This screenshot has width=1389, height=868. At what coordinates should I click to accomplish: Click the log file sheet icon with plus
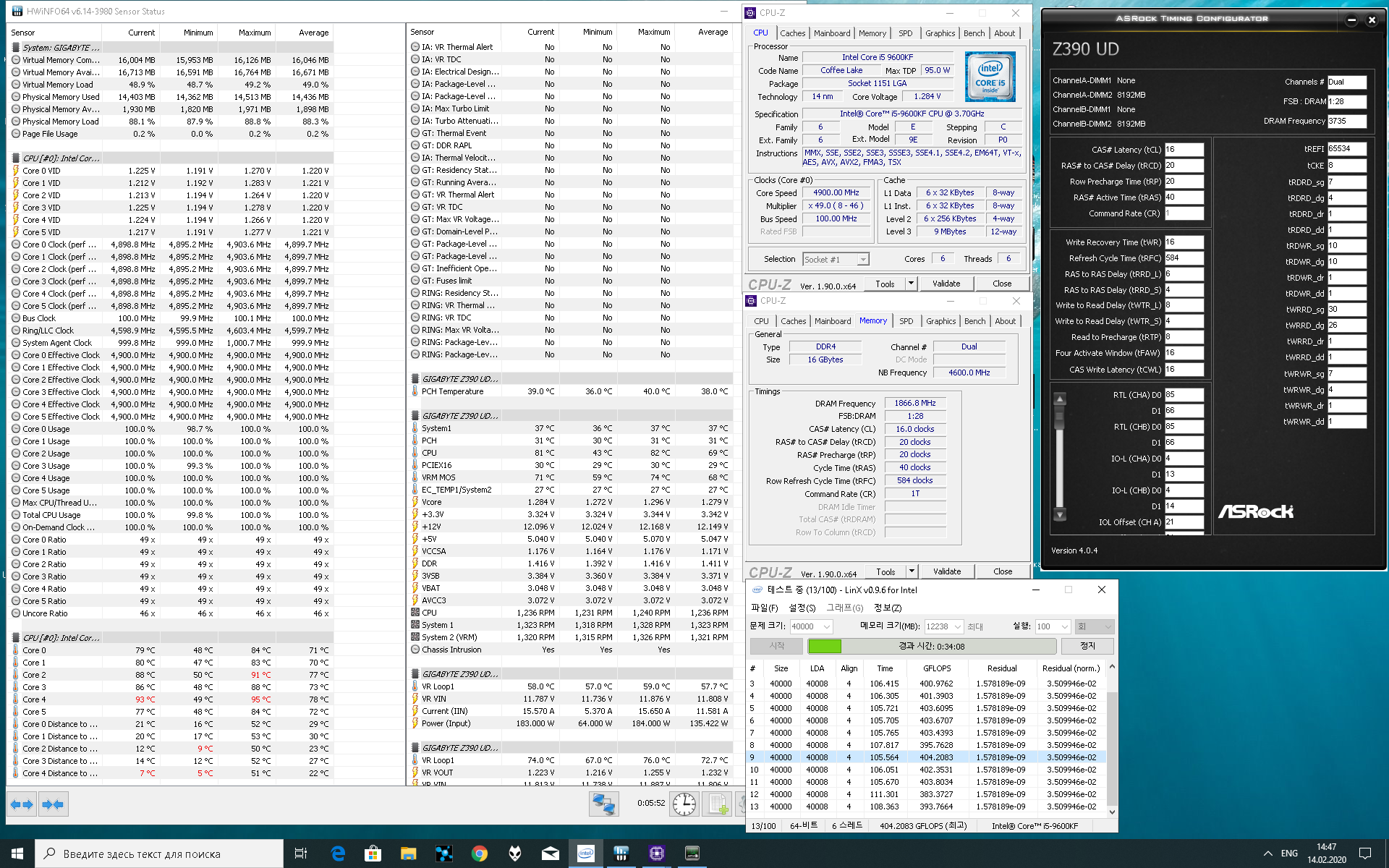[x=718, y=804]
